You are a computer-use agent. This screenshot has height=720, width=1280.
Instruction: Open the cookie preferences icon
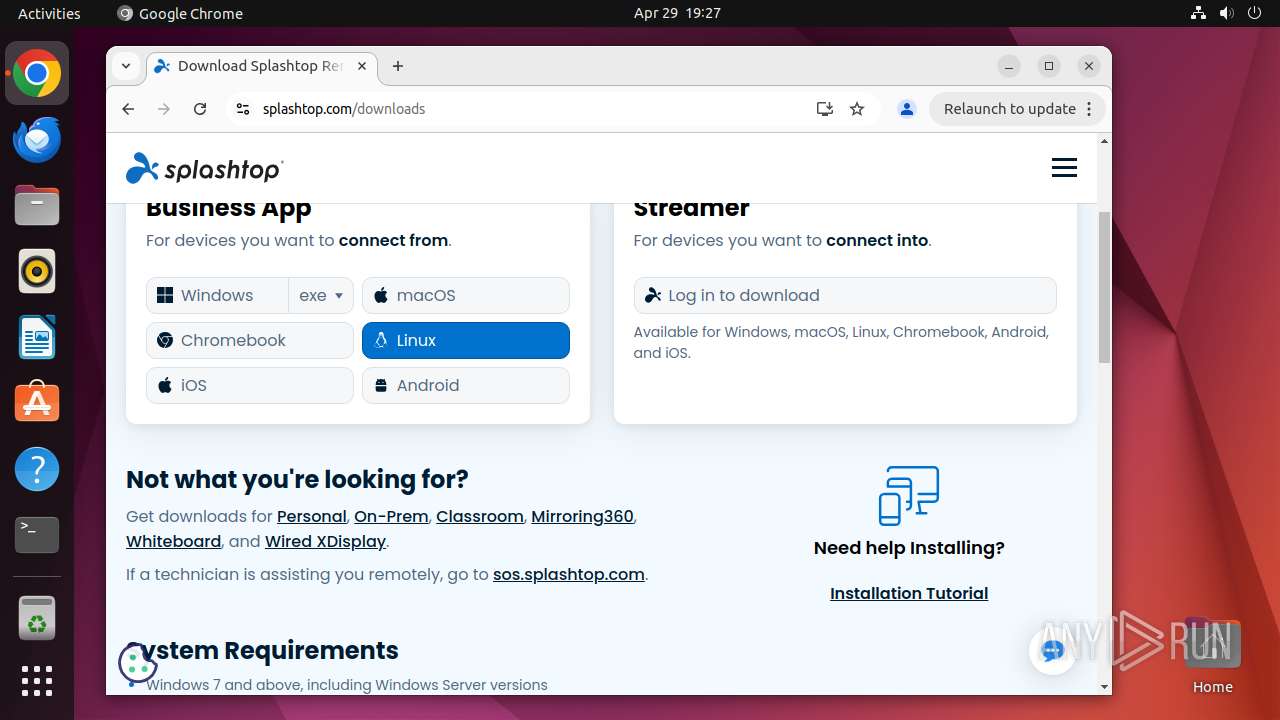pos(138,663)
